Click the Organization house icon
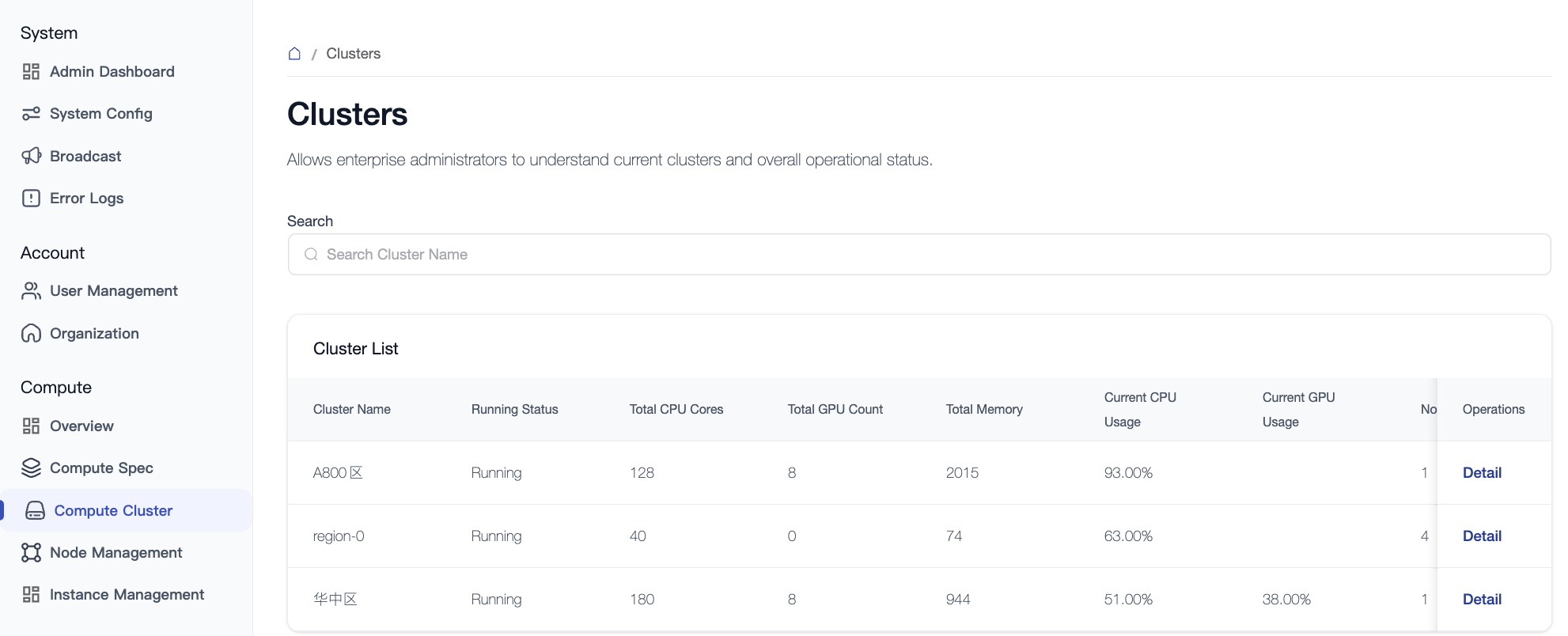Image resolution: width=1568 pixels, height=636 pixels. click(31, 334)
